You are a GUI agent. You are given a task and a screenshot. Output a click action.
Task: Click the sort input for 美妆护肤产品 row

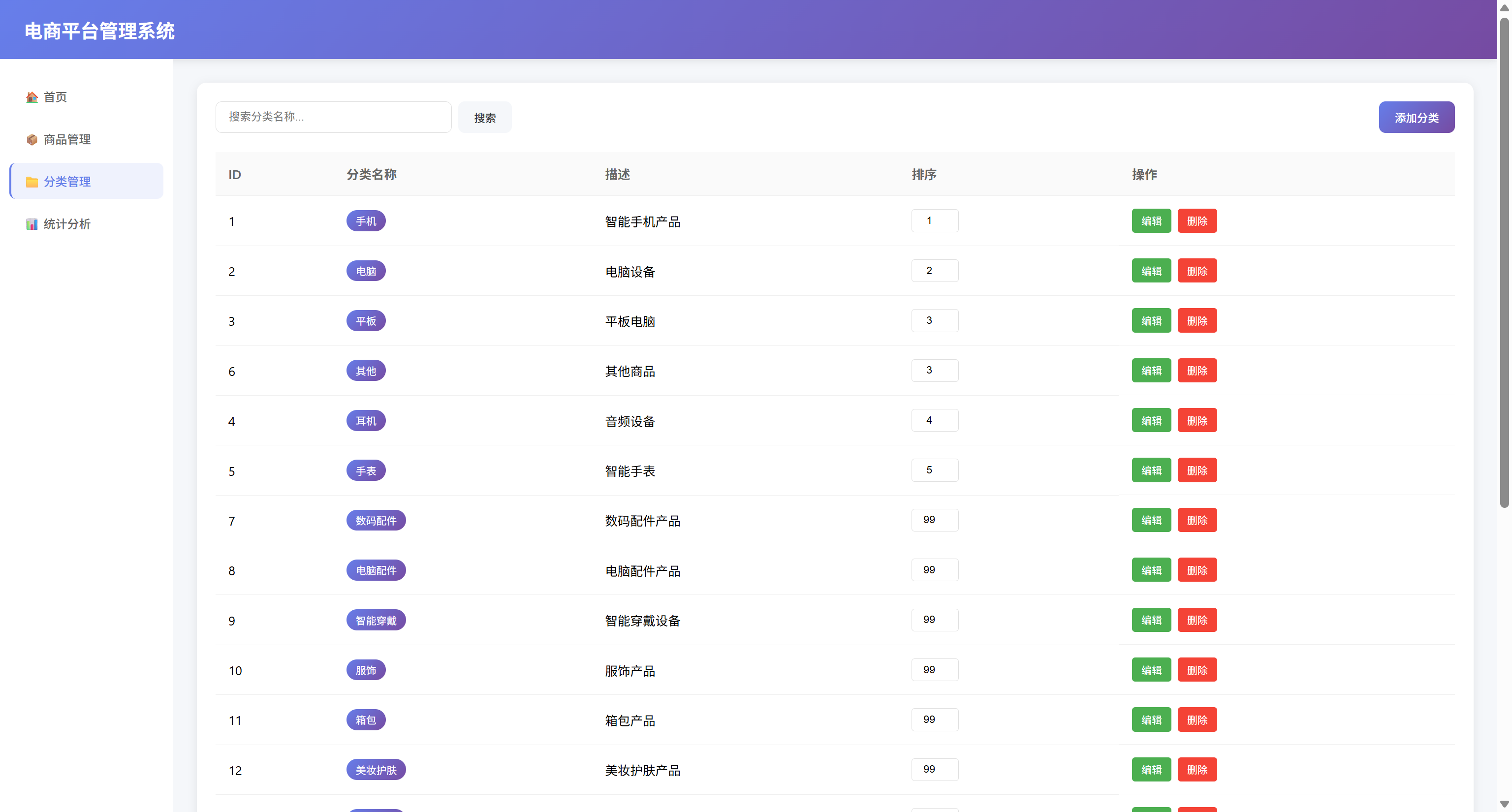click(935, 769)
